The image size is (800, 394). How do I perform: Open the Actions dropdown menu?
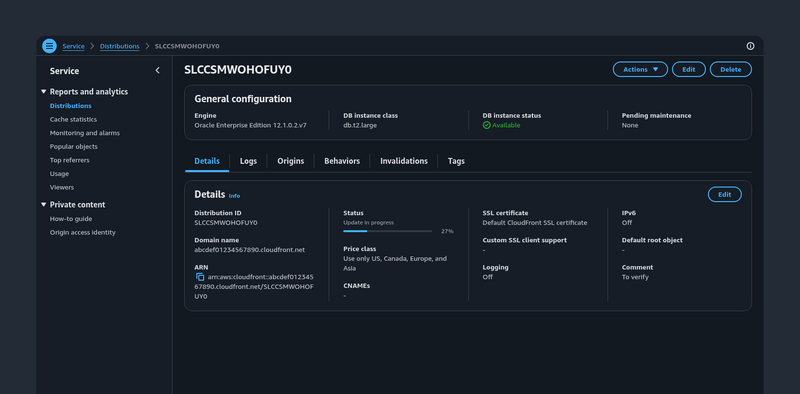pos(640,69)
